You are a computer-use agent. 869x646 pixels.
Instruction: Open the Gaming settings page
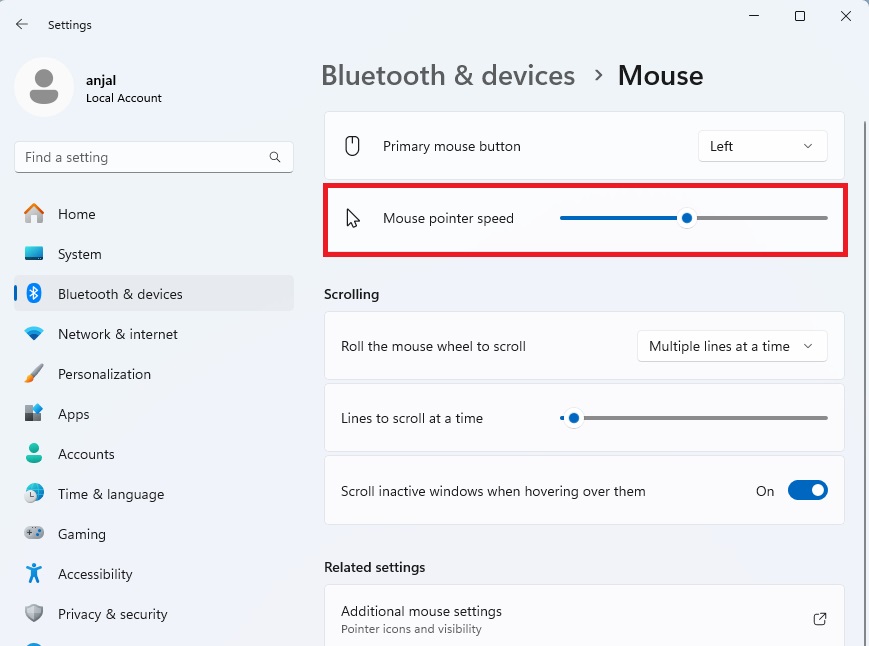[154, 534]
